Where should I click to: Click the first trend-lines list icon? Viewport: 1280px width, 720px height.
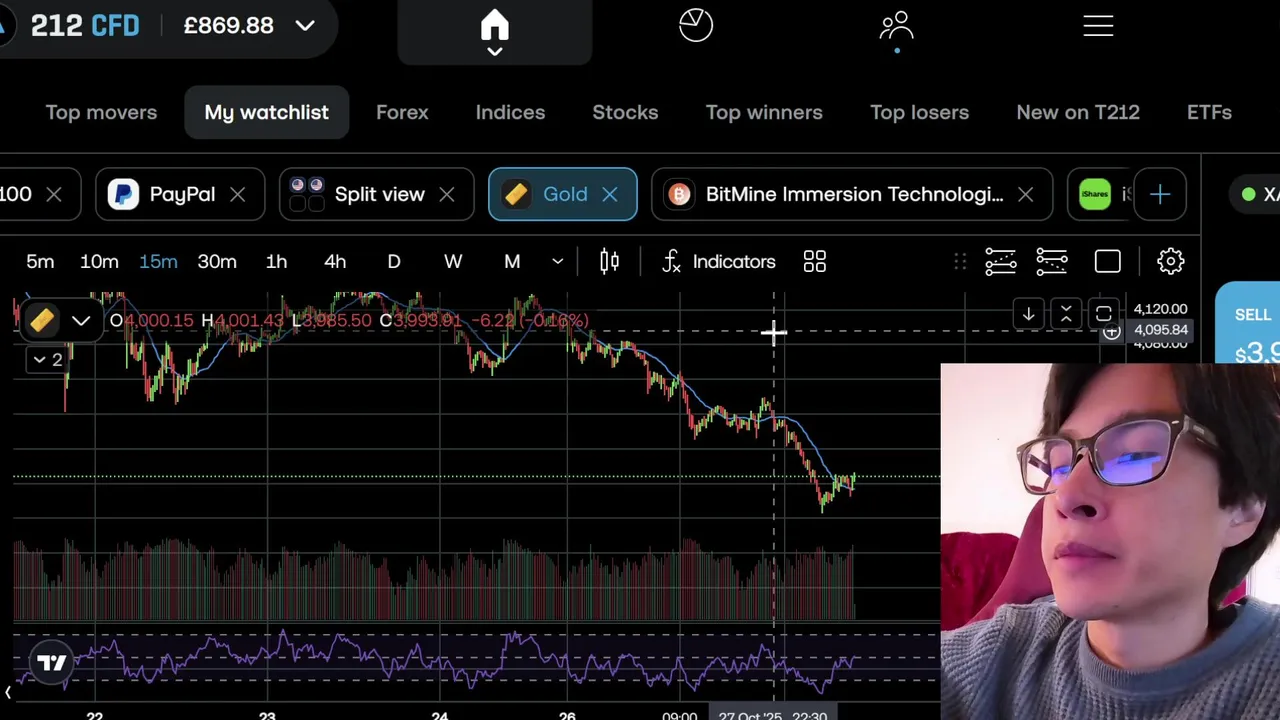1000,262
